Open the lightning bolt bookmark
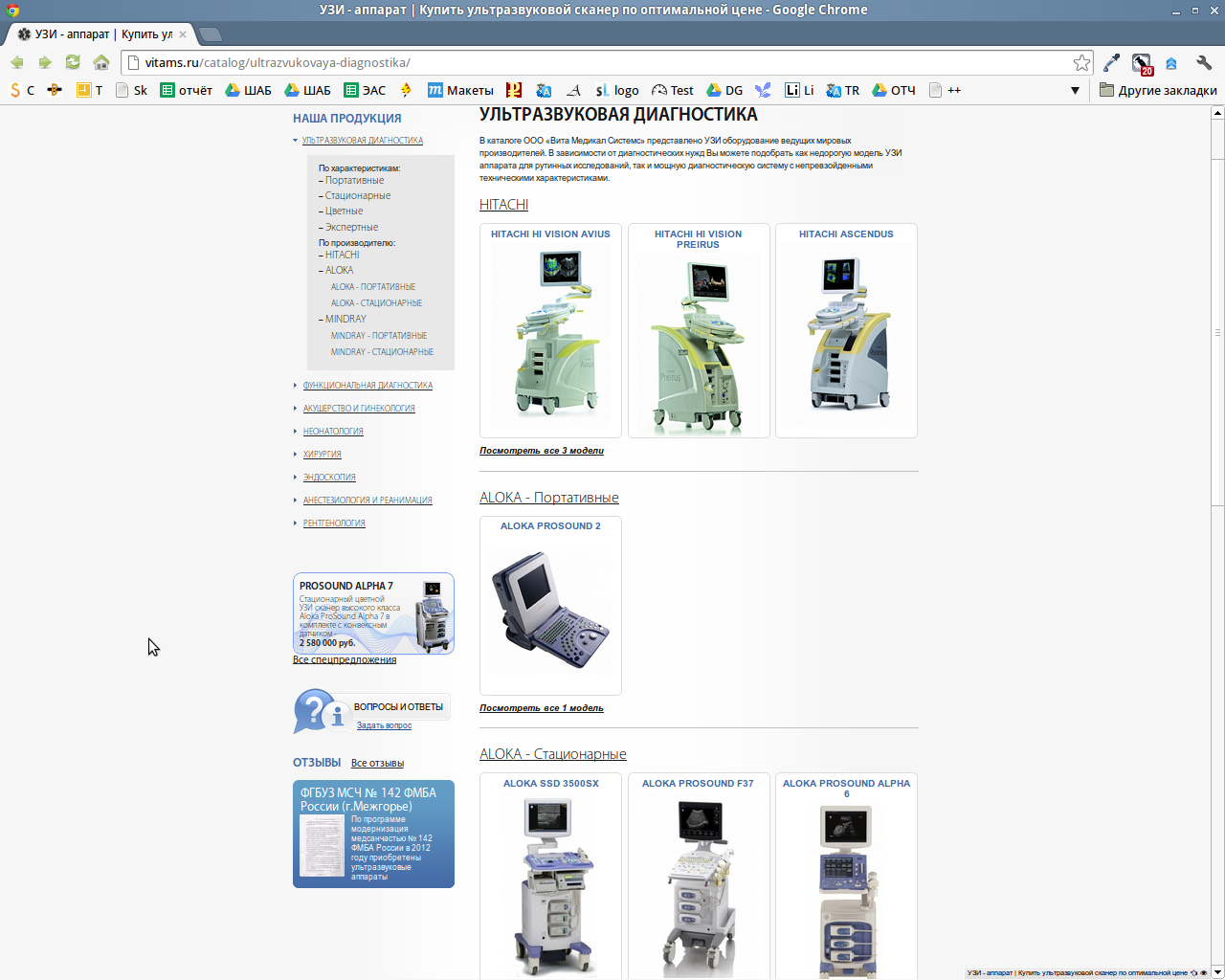 pyautogui.click(x=407, y=90)
